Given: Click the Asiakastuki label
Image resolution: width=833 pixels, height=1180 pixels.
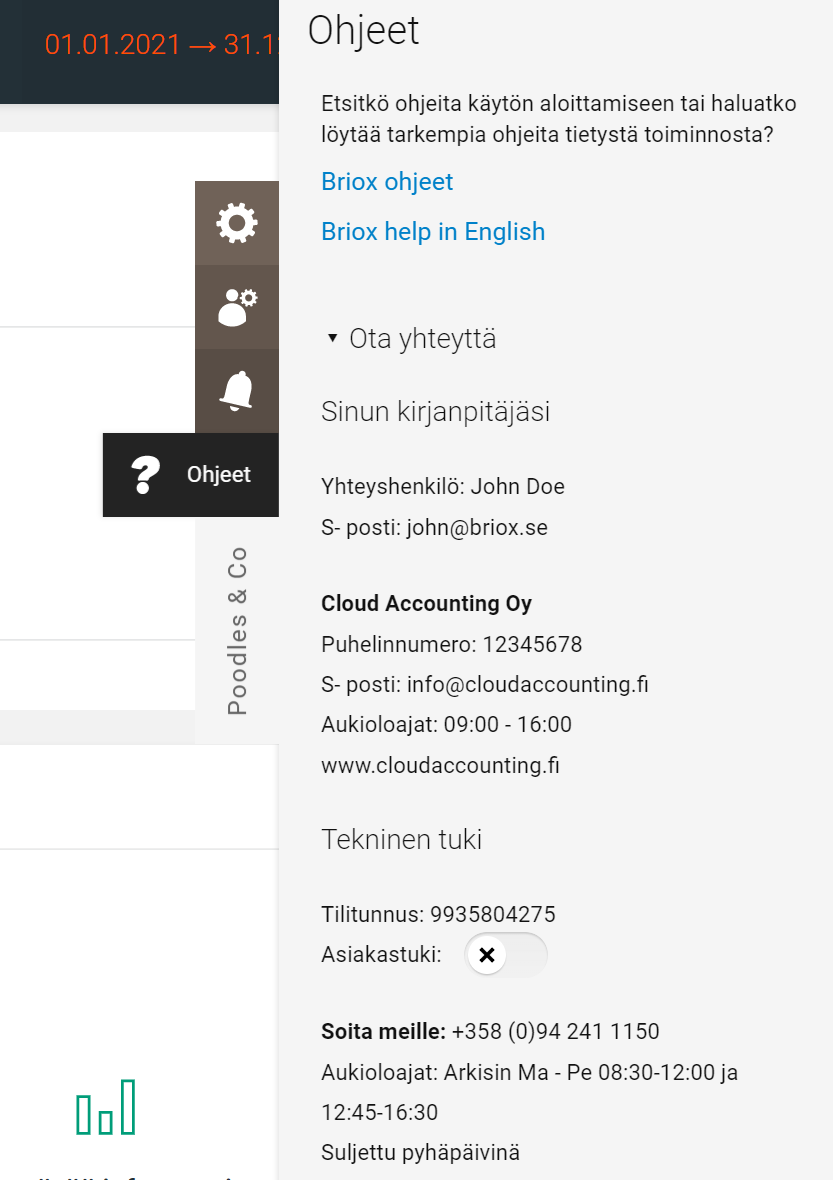Looking at the screenshot, I should [381, 954].
